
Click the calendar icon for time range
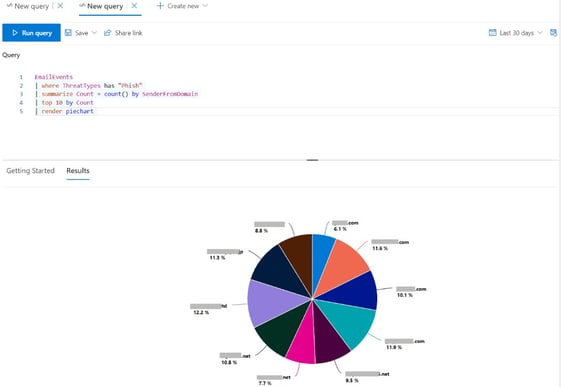[x=493, y=33]
